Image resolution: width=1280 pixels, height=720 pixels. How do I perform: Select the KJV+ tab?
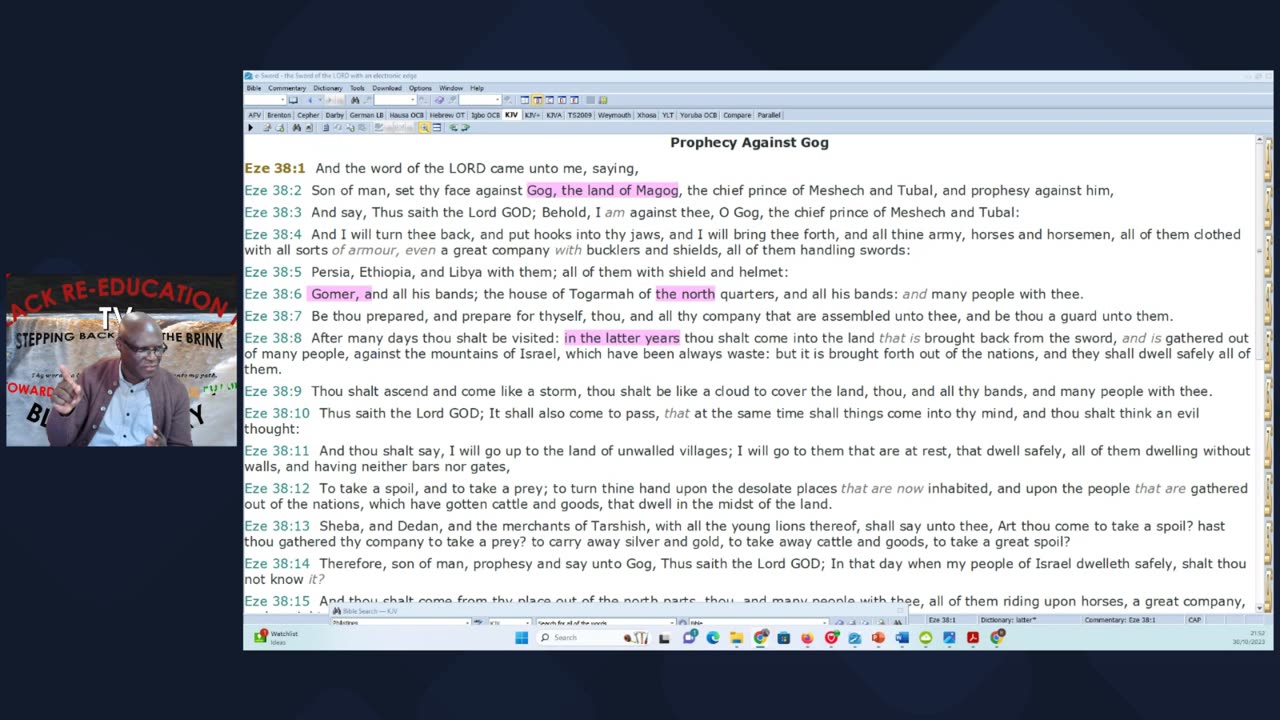pyautogui.click(x=532, y=115)
